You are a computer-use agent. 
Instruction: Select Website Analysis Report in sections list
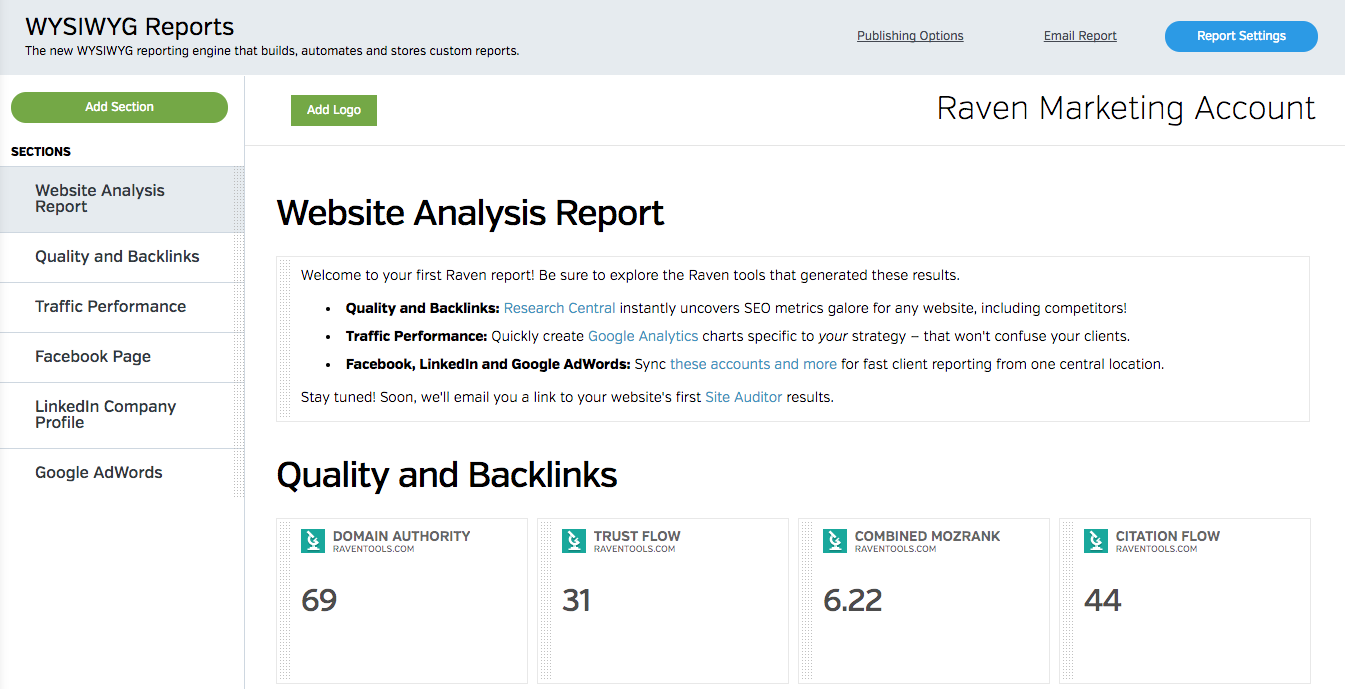tap(100, 199)
